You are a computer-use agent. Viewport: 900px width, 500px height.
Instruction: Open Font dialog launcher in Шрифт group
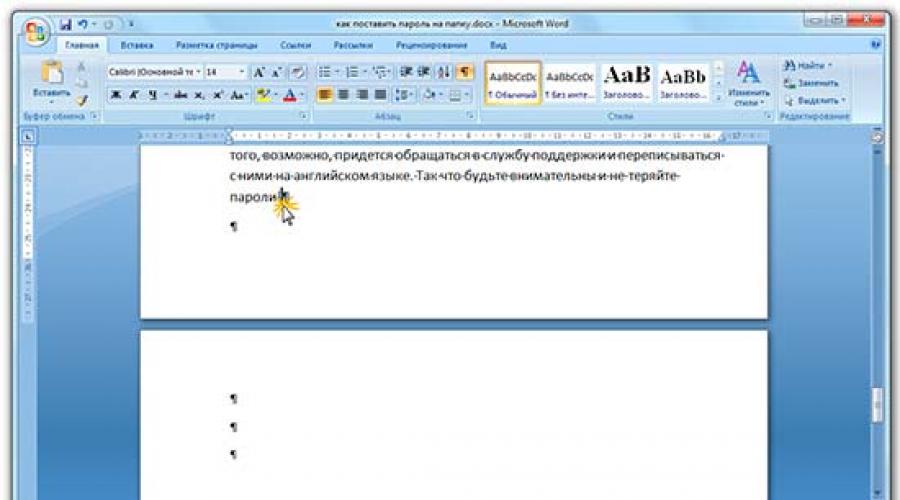[302, 117]
